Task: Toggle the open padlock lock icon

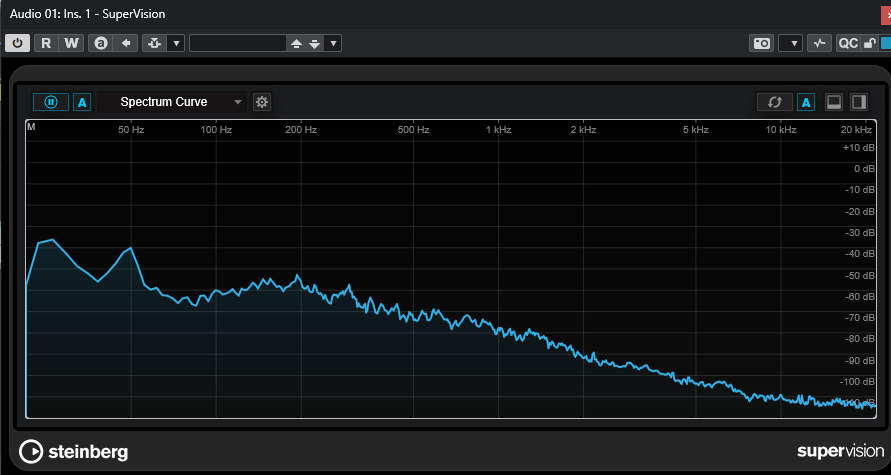Action: 869,43
